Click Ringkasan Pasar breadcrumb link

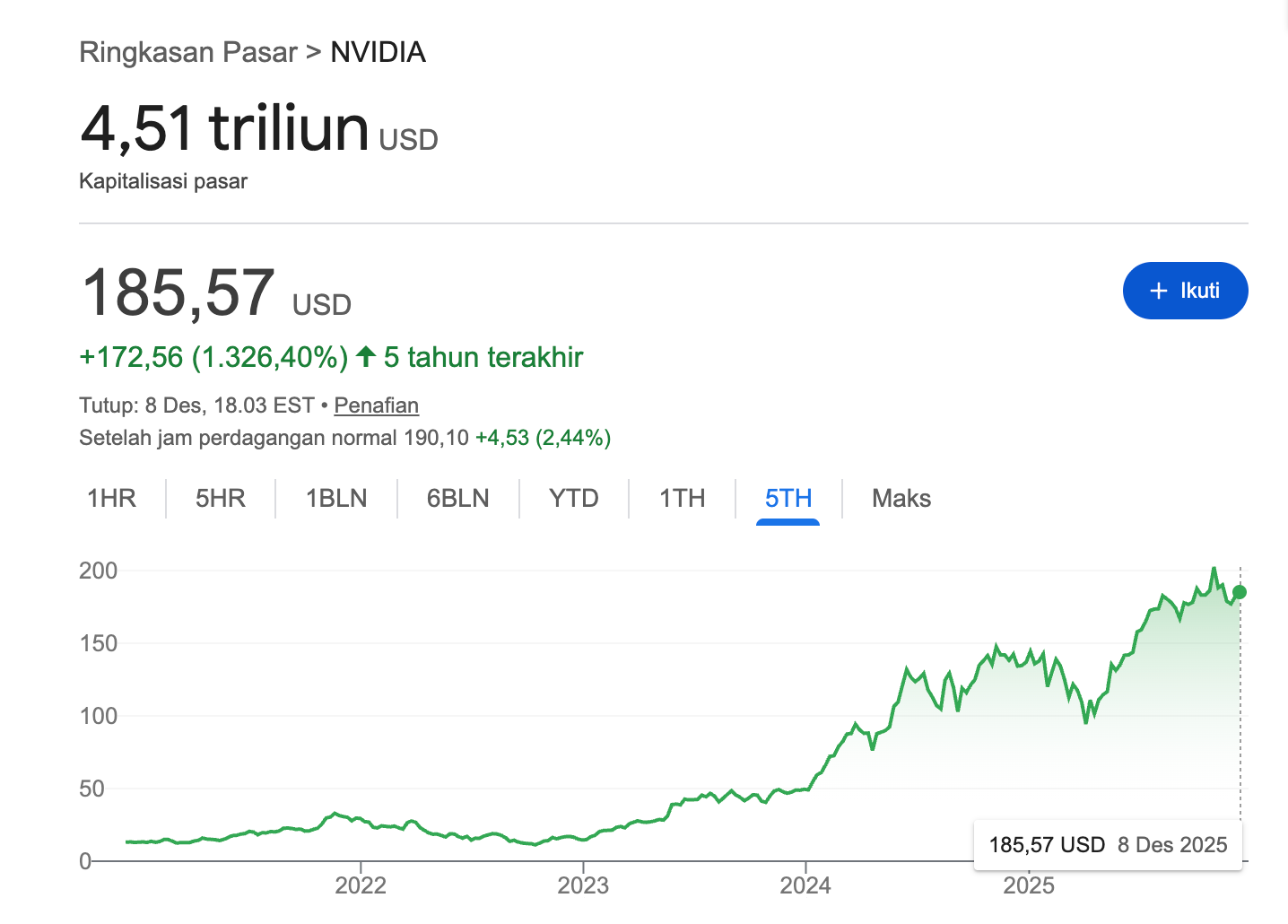(188, 52)
